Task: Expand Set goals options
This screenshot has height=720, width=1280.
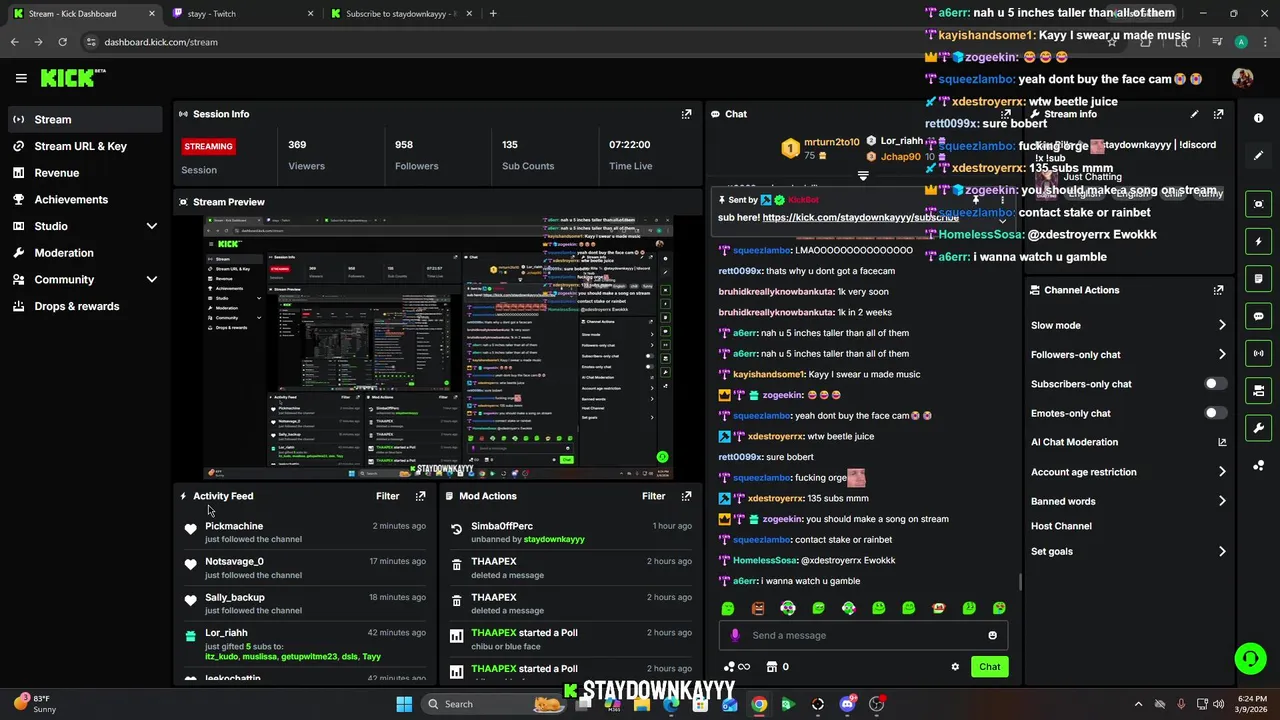Action: (x=1222, y=551)
